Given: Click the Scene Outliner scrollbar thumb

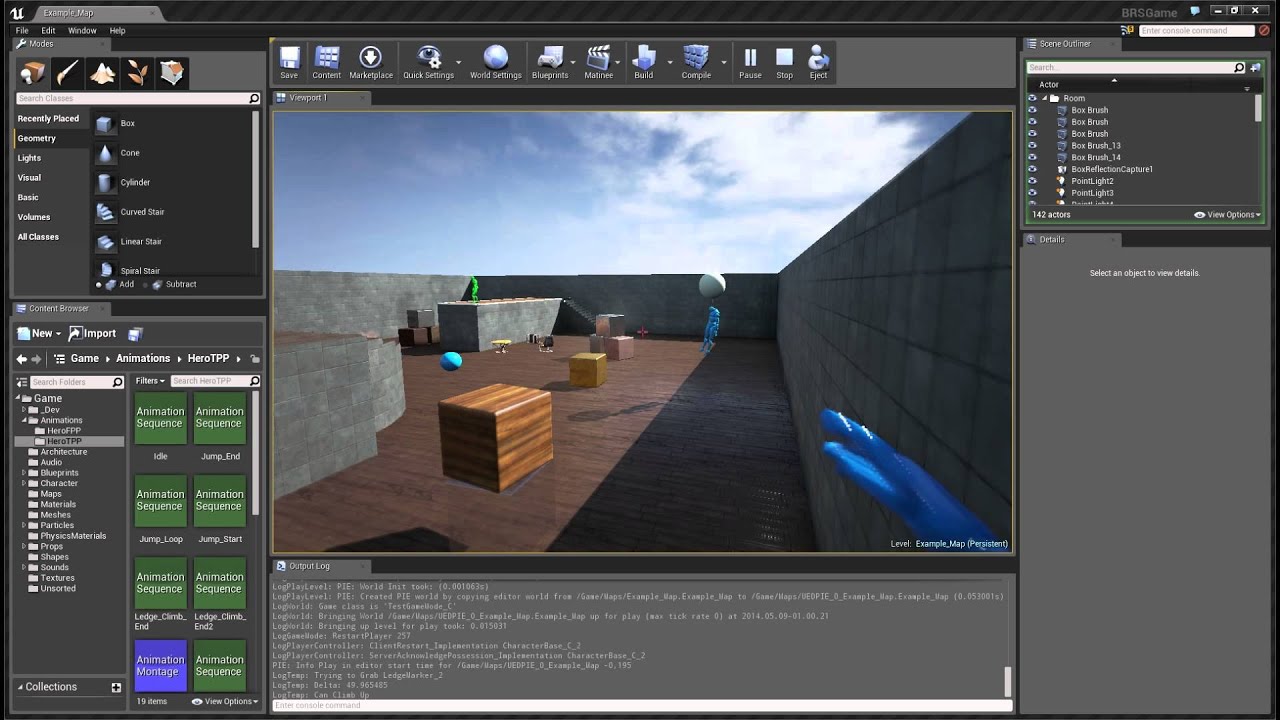Looking at the screenshot, I should coord(1258,108).
